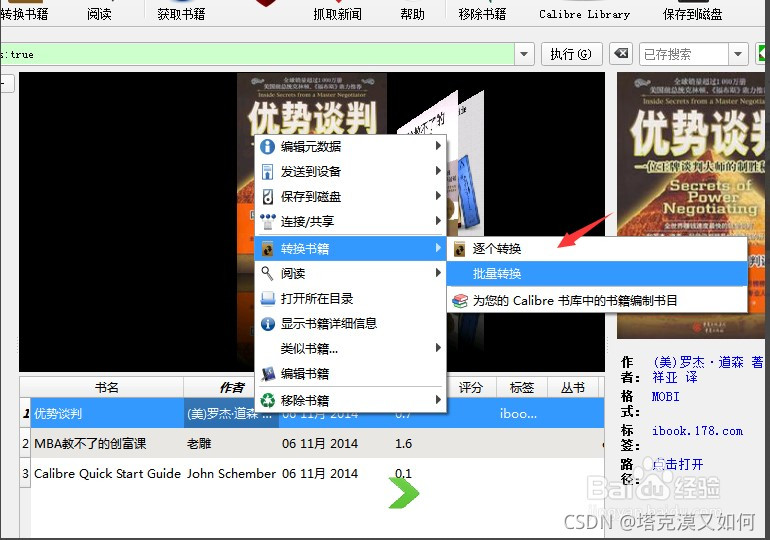Click the toolbar 阅读 button
The width and height of the screenshot is (770, 540).
99,14
